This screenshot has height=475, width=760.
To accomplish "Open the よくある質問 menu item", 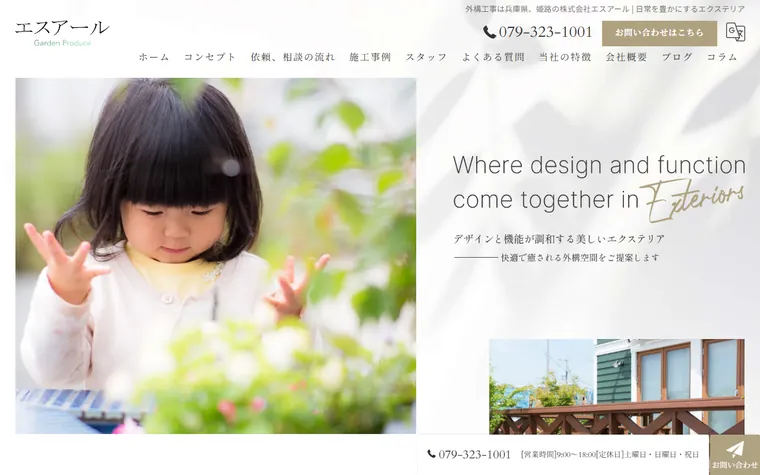I will (x=493, y=57).
